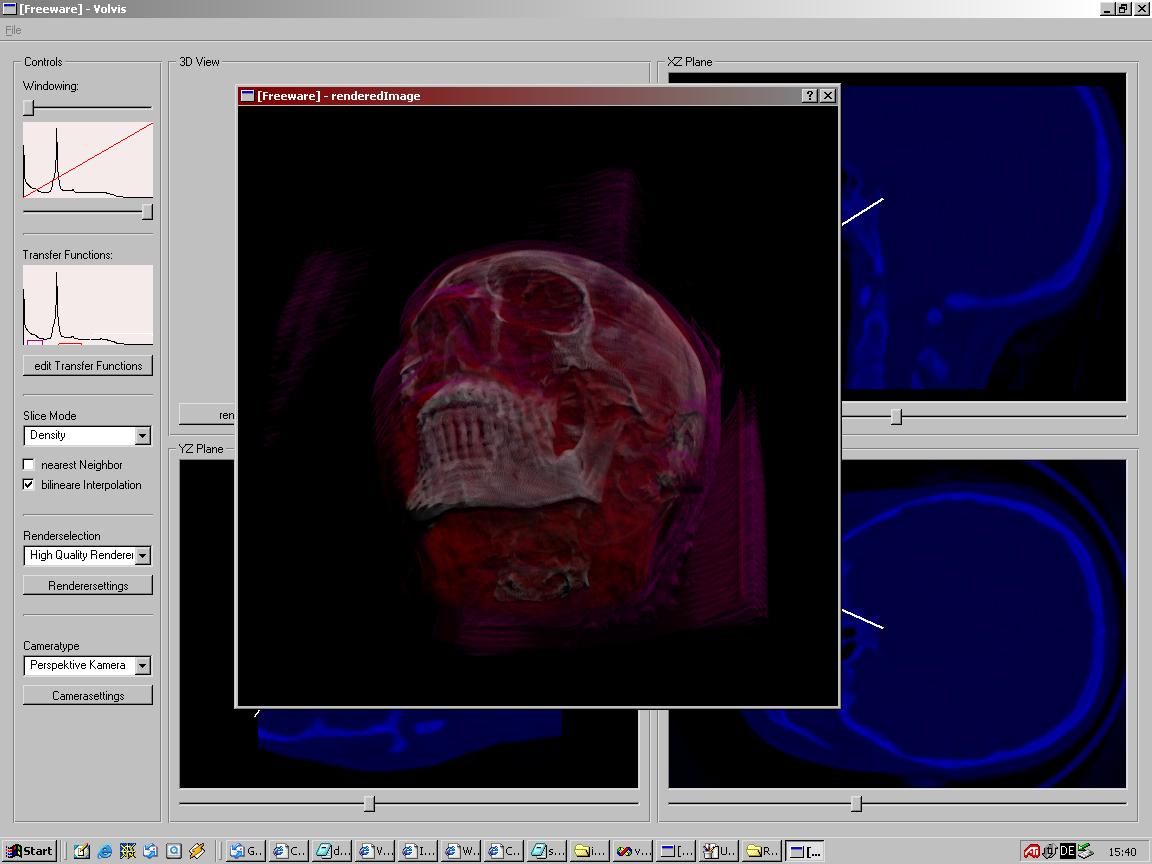Viewport: 1152px width, 864px height.
Task: Uncheck bilineare Interpolation checkbox
Action: 29,485
